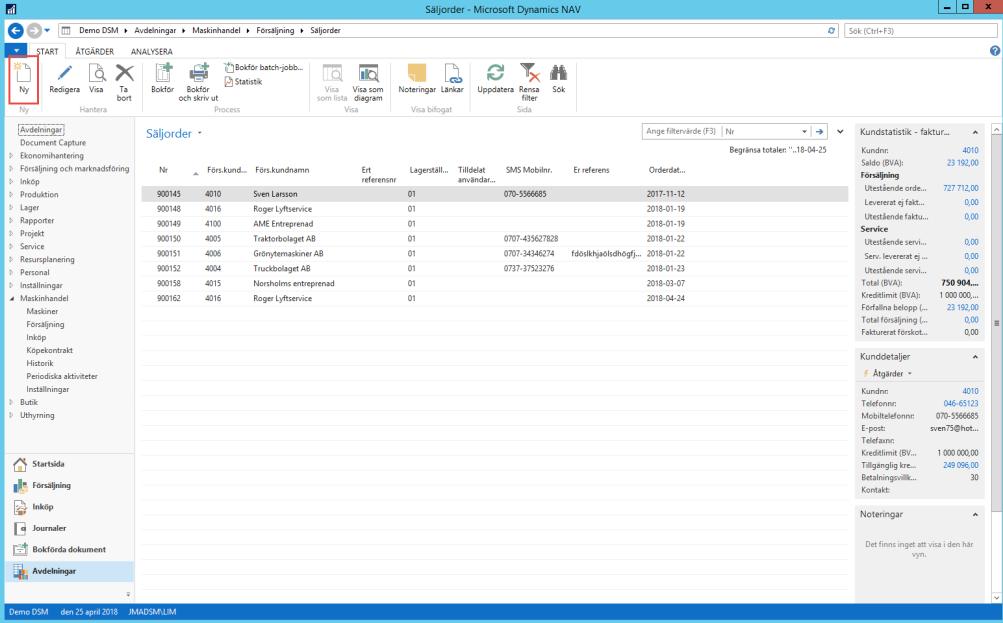Viewport: 1003px width, 623px height.
Task: Expand the Ekonomihantering tree node
Action: 11,155
